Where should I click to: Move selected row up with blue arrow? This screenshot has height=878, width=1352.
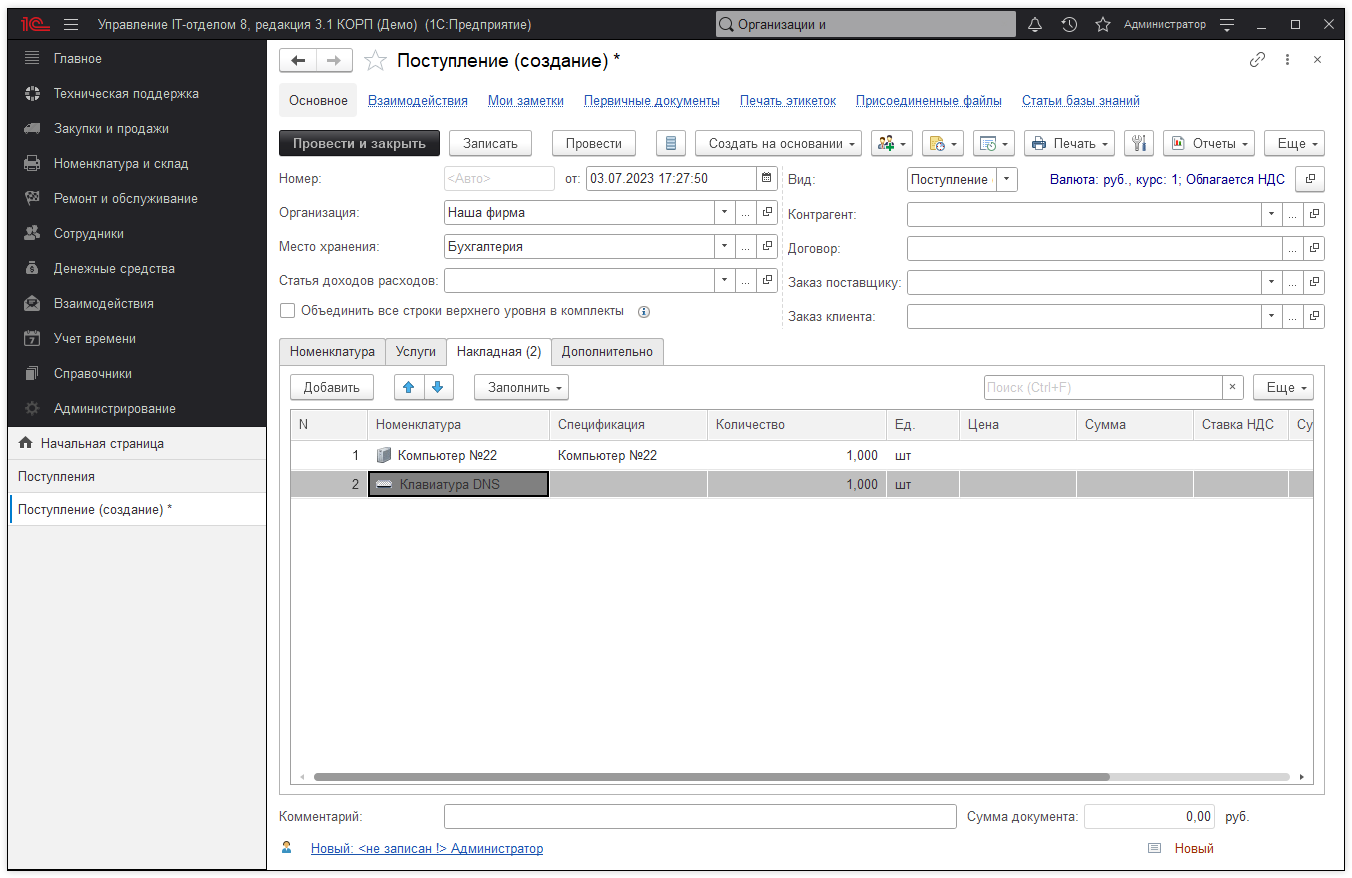tap(409, 387)
